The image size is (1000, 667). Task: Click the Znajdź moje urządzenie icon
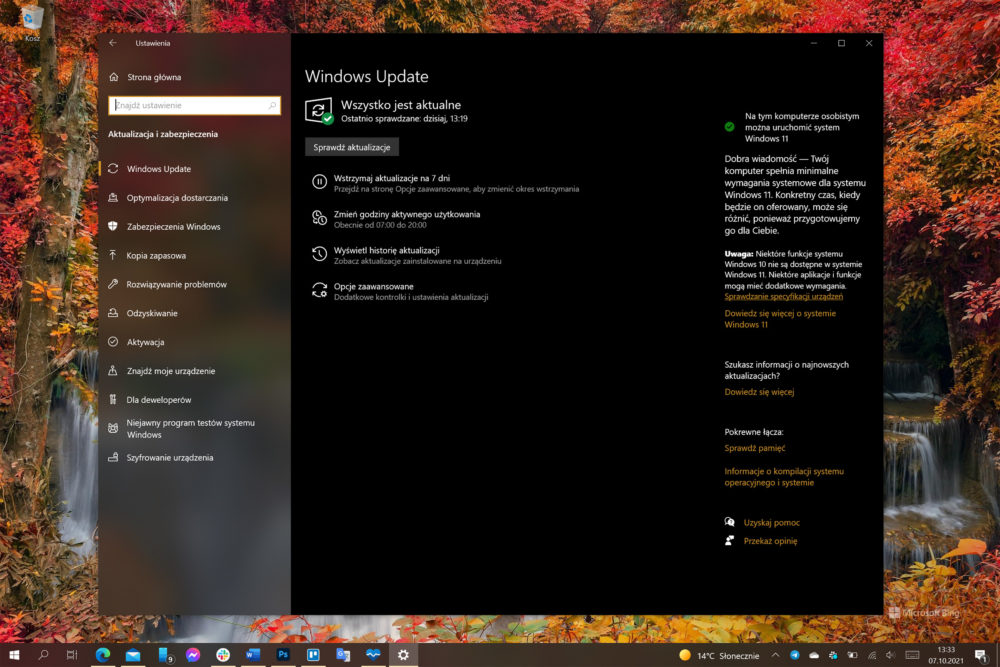pos(113,370)
